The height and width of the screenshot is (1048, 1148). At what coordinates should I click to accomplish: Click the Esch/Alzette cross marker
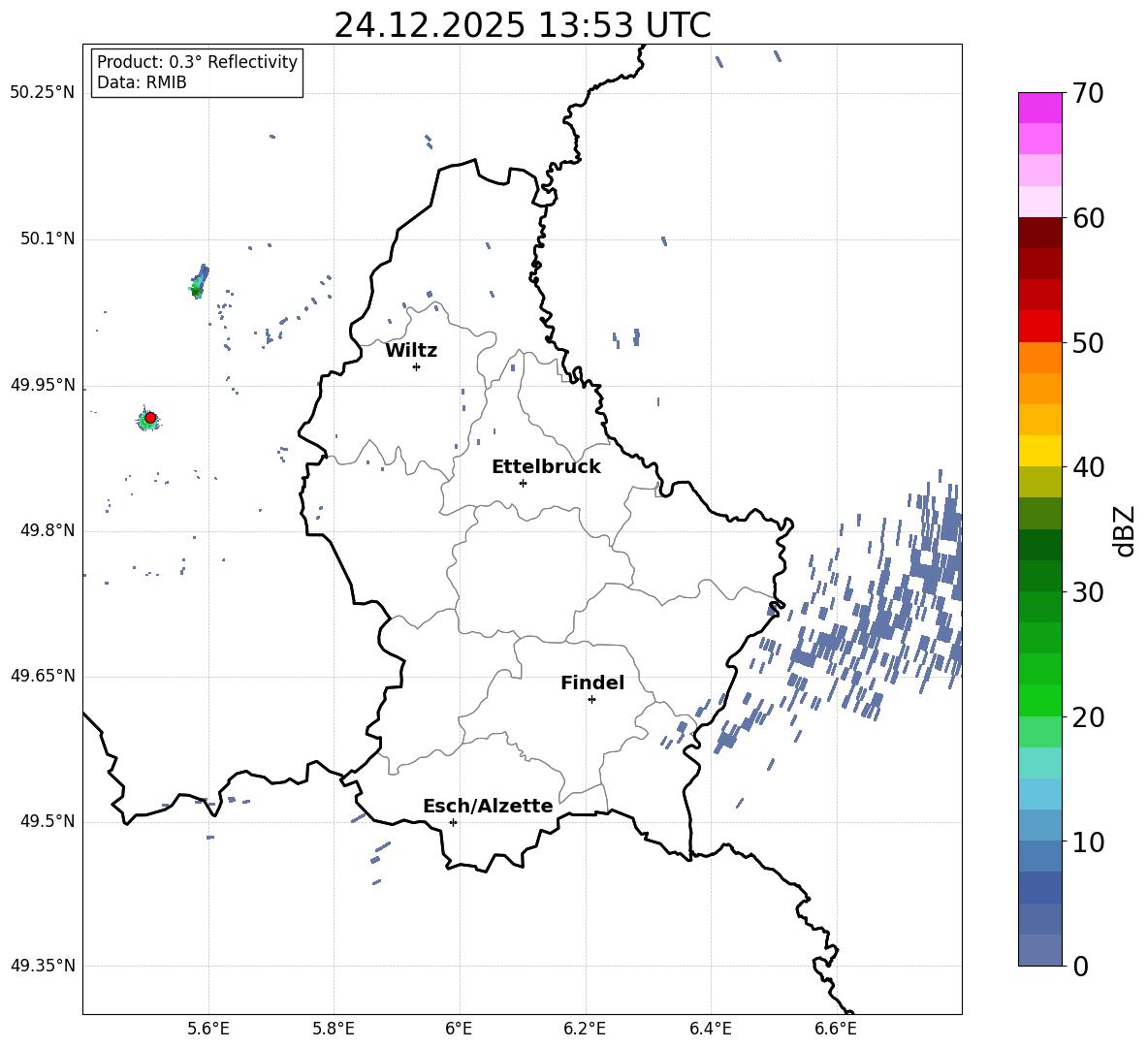click(x=453, y=822)
